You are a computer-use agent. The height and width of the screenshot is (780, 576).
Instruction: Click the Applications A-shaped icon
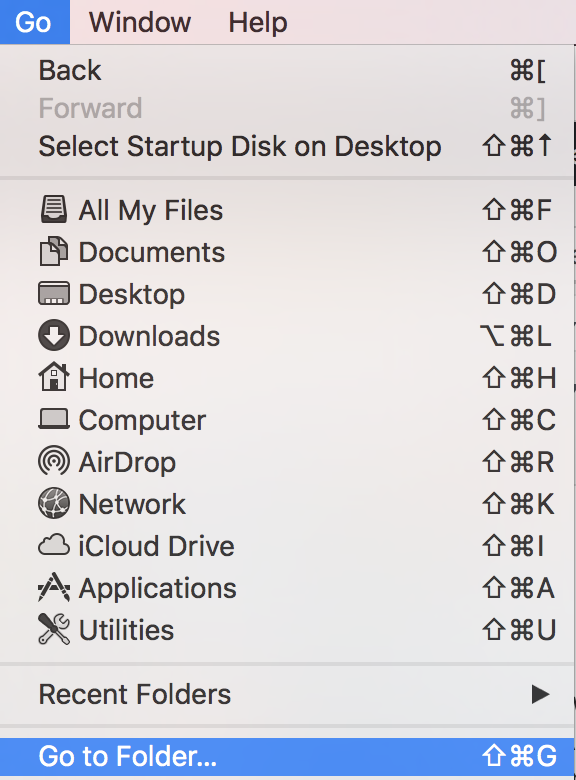54,587
